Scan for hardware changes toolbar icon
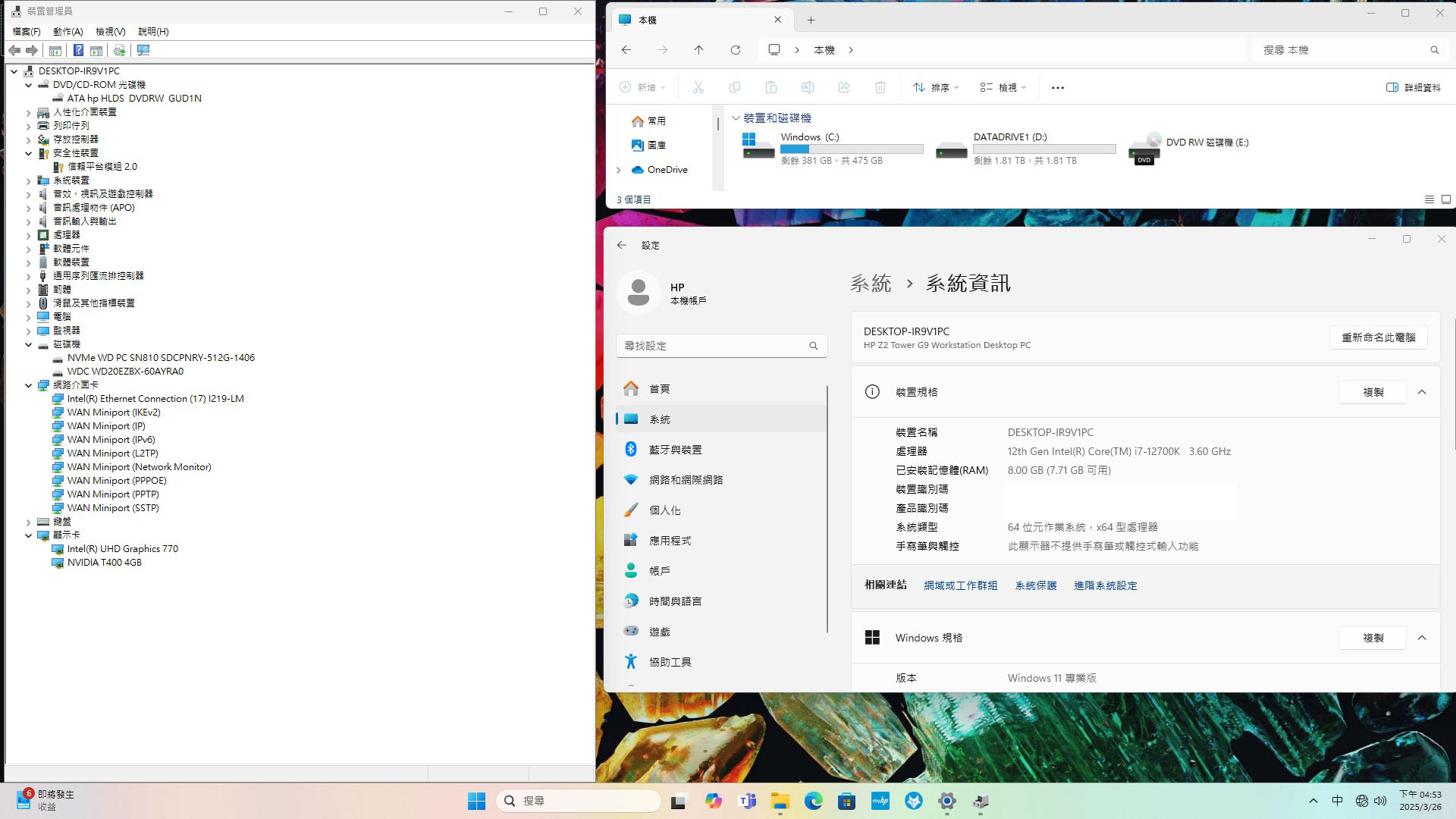Image resolution: width=1456 pixels, height=819 pixels. [143, 50]
